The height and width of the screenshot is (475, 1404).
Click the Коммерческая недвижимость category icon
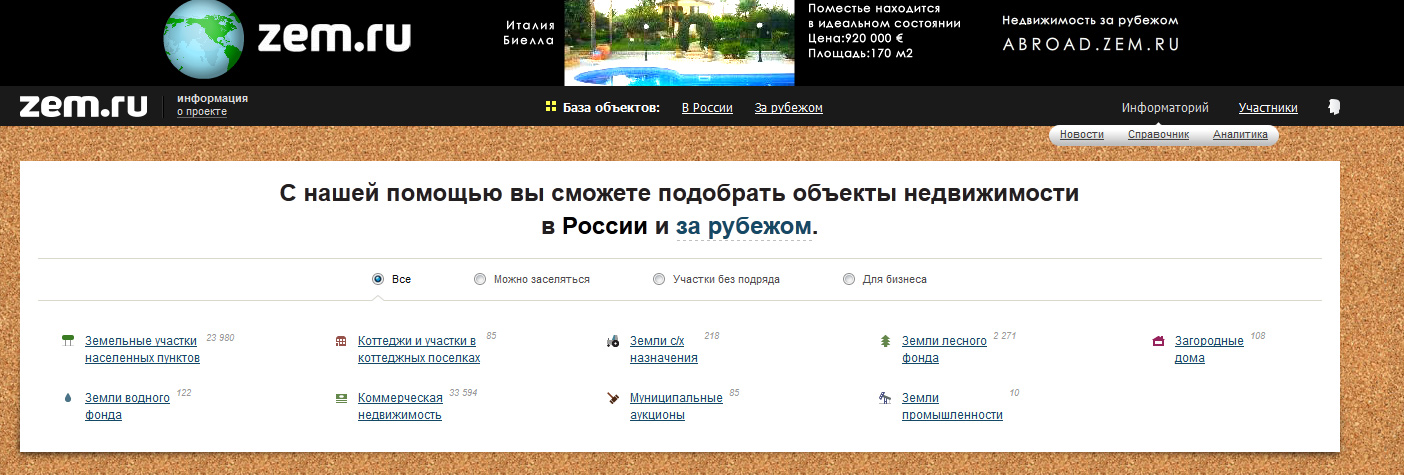[341, 398]
